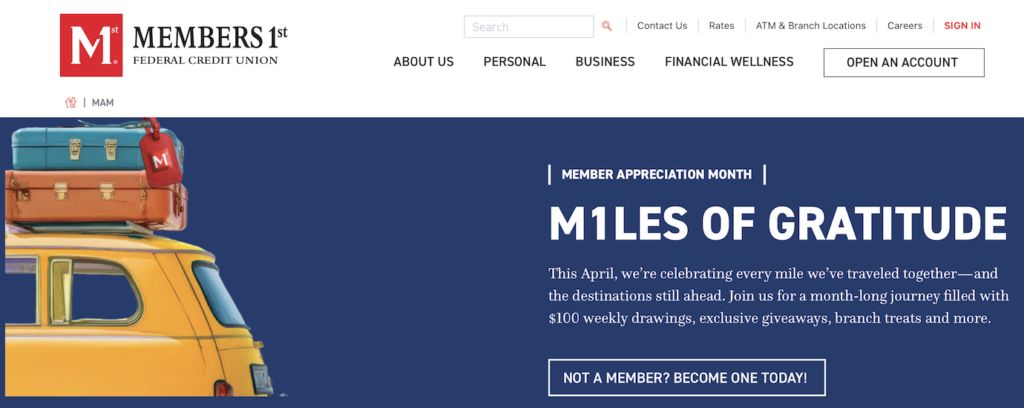This screenshot has width=1024, height=408.
Task: Open the Contact Us link
Action: click(x=662, y=26)
